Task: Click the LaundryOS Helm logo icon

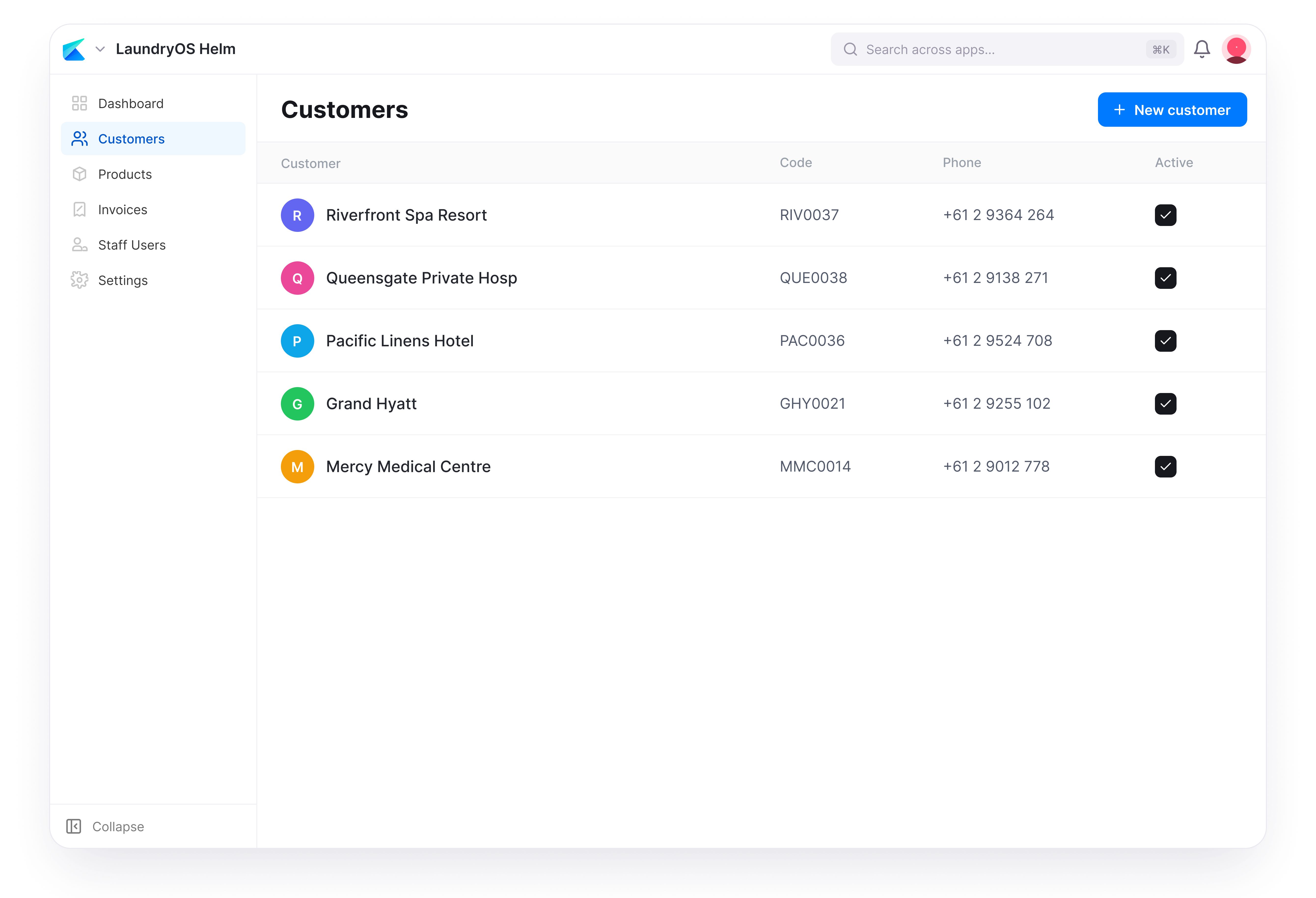Action: coord(74,49)
